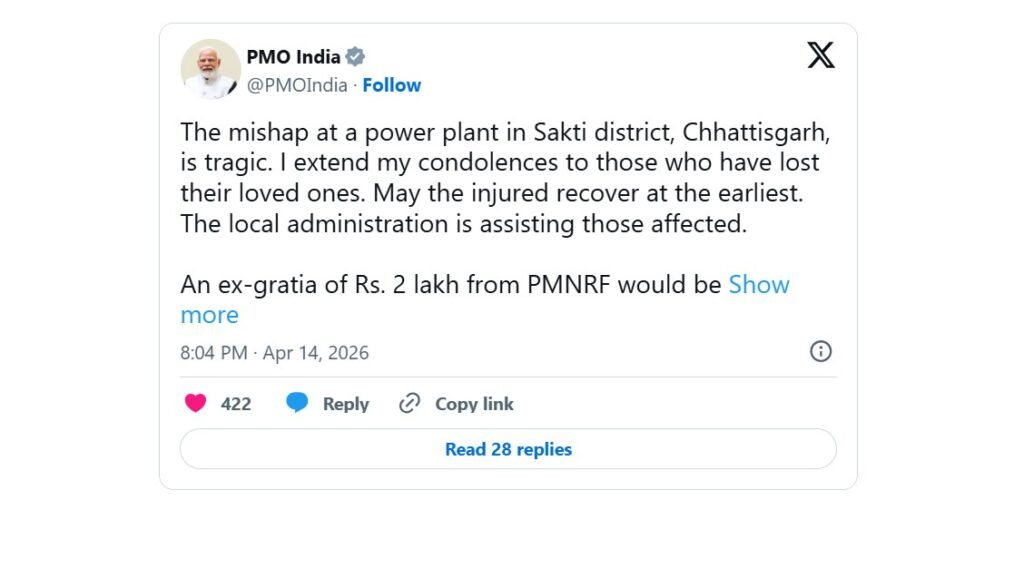Click the Reply text label
The width and height of the screenshot is (1024, 578).
click(x=344, y=403)
